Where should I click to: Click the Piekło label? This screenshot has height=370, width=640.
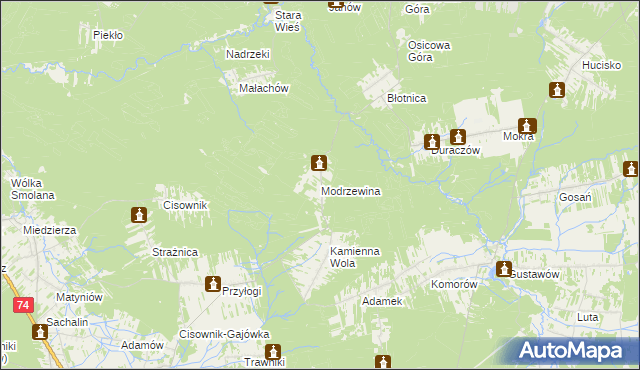[x=108, y=35]
